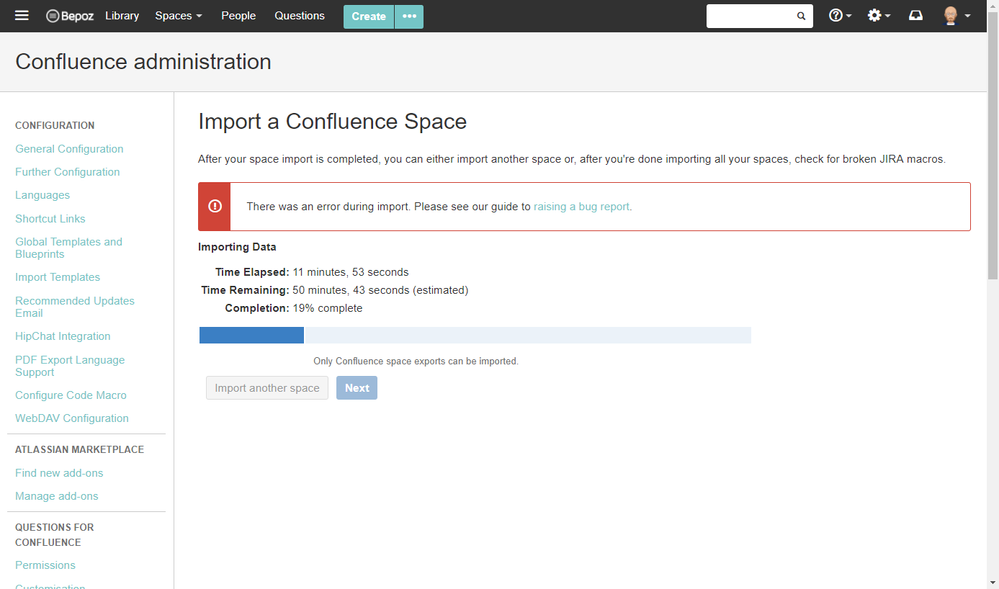Click the search magnifier icon

point(801,16)
